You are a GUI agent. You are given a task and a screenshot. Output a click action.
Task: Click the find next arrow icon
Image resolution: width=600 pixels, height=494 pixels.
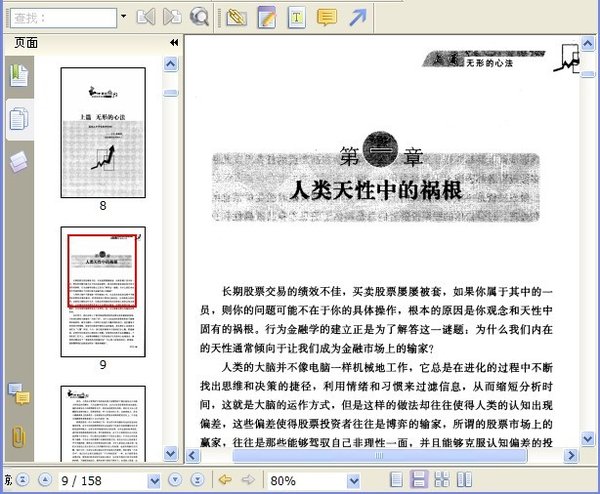pos(172,16)
